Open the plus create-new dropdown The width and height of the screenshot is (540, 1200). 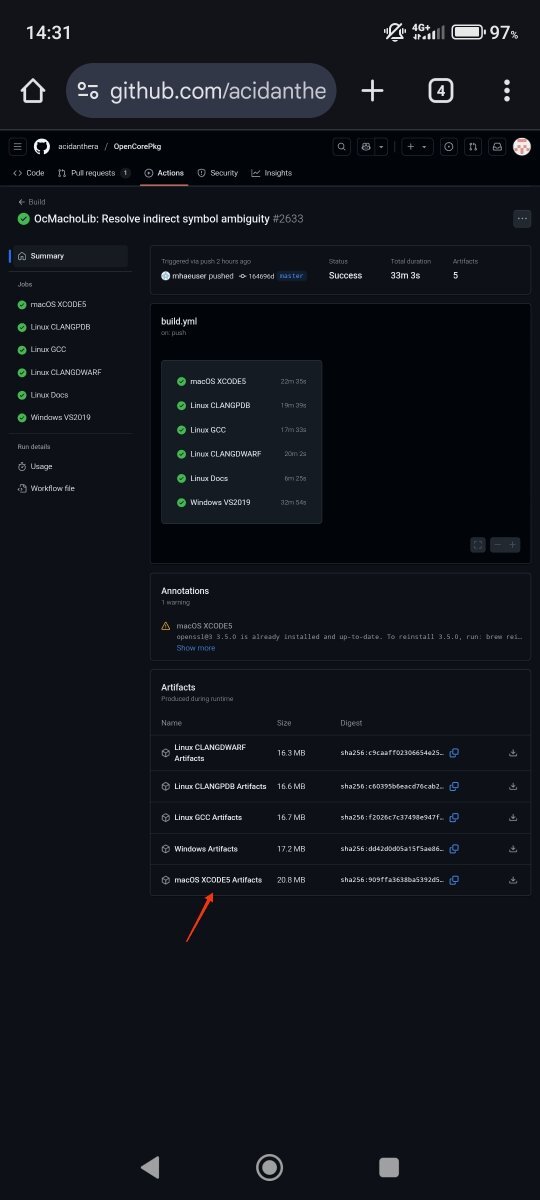click(417, 147)
